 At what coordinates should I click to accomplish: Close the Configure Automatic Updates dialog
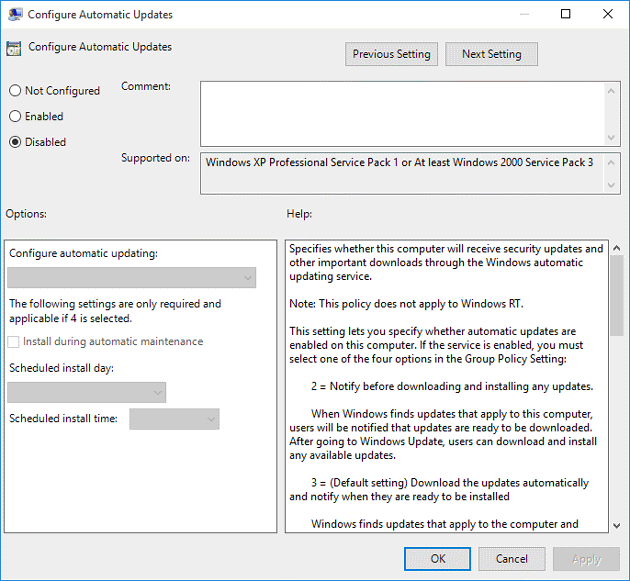608,15
